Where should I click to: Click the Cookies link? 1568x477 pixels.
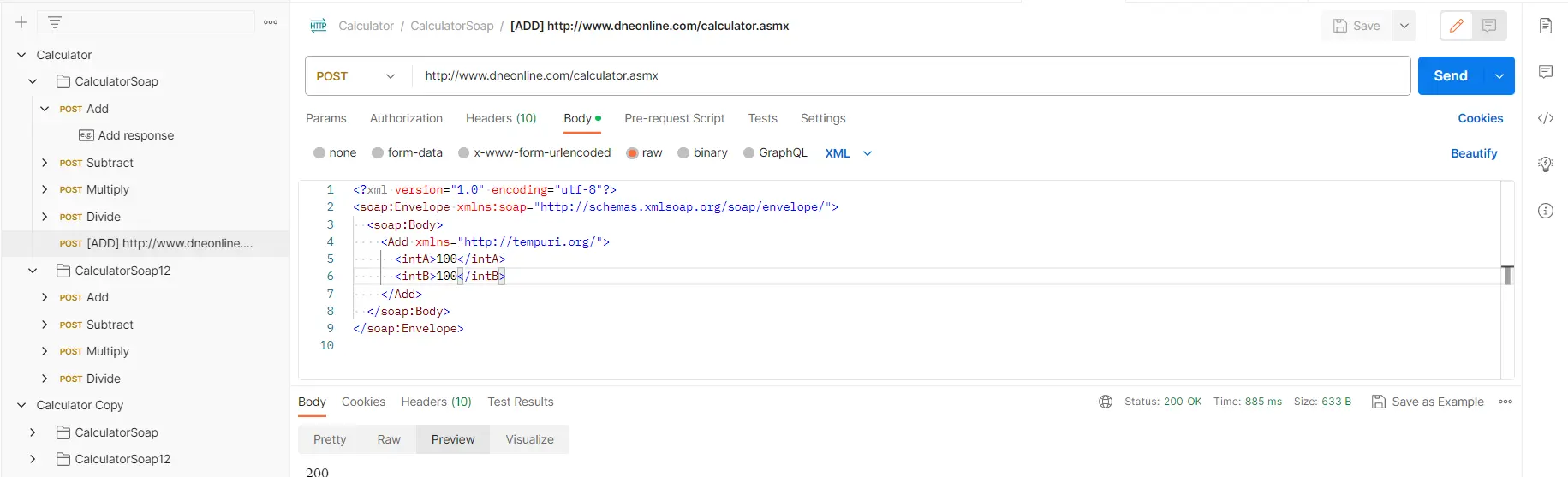click(1481, 118)
